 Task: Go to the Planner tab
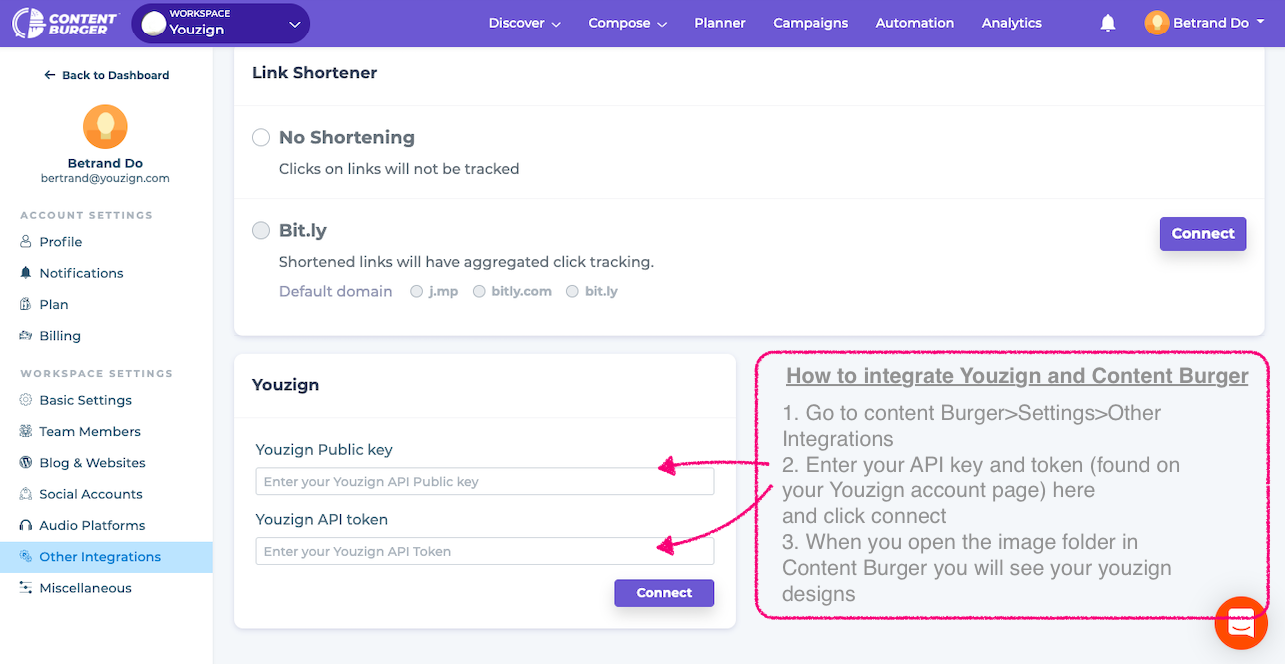coord(720,23)
